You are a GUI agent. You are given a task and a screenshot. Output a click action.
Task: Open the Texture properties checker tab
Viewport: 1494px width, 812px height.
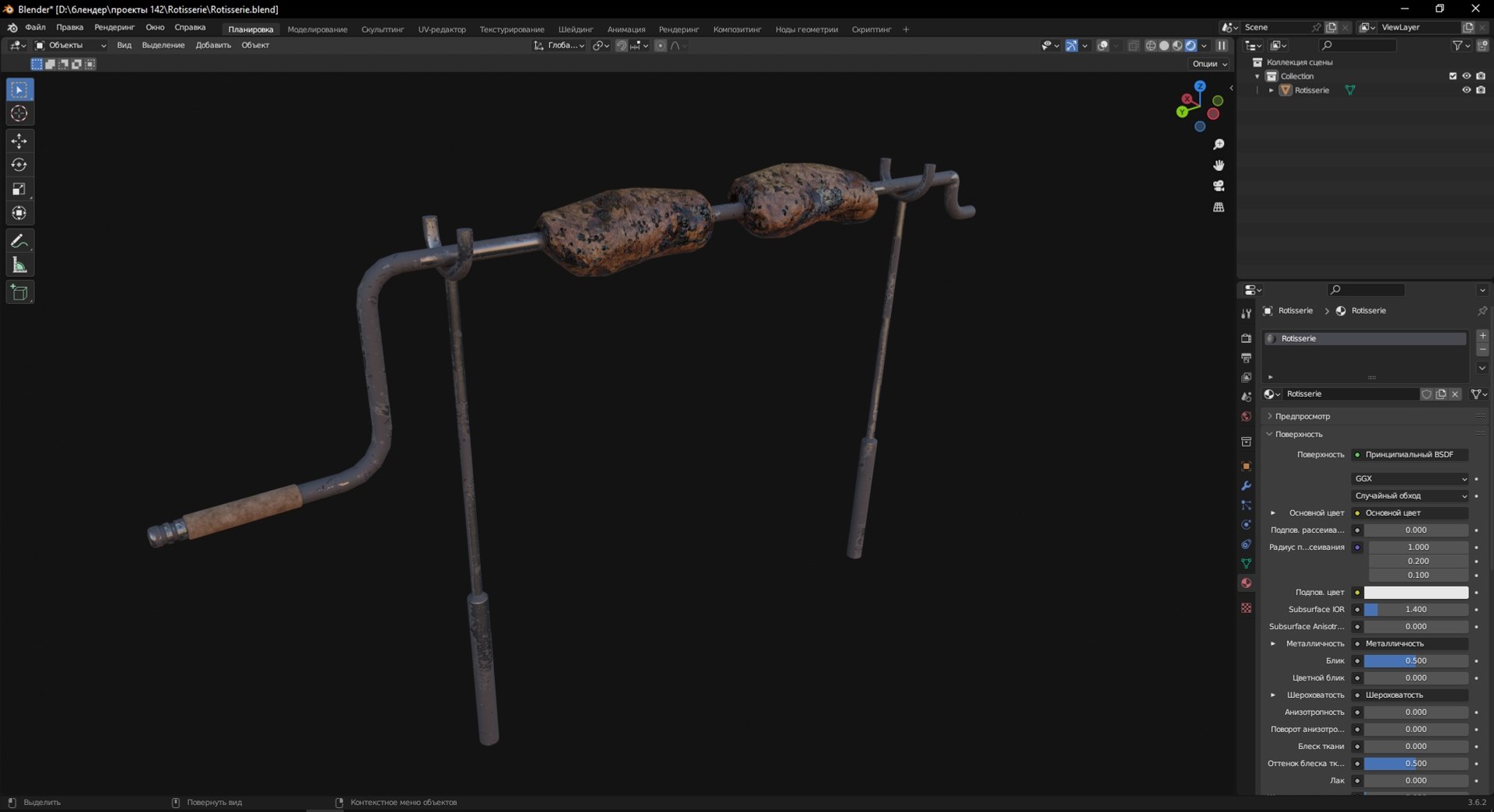pos(1246,607)
